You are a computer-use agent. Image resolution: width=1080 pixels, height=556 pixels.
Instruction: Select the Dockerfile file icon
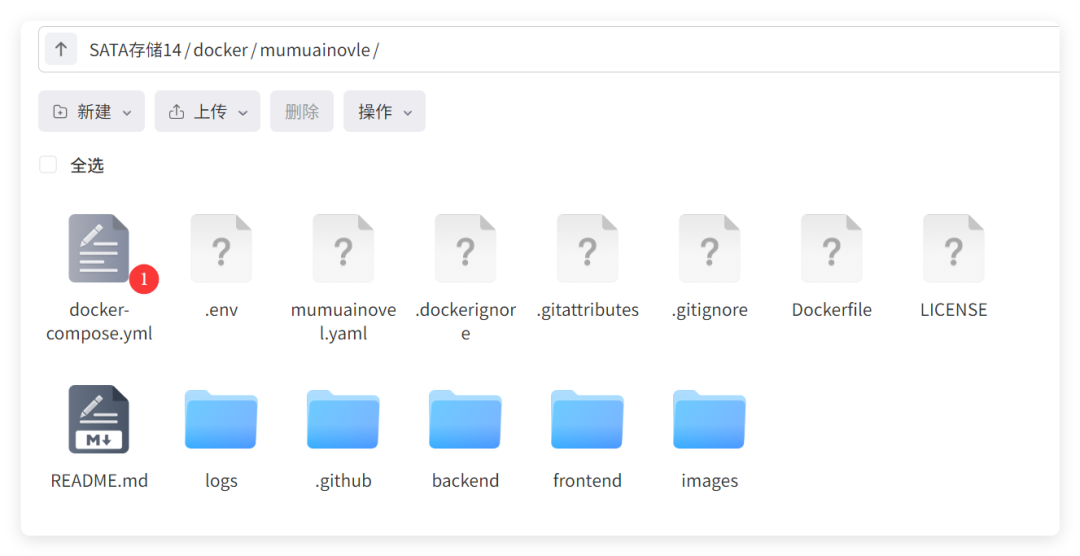coord(831,248)
